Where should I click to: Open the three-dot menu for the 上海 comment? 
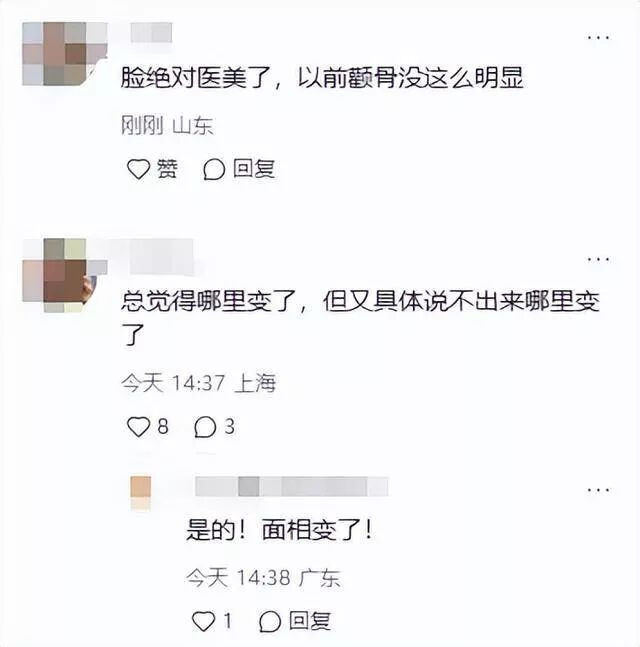pos(598,260)
